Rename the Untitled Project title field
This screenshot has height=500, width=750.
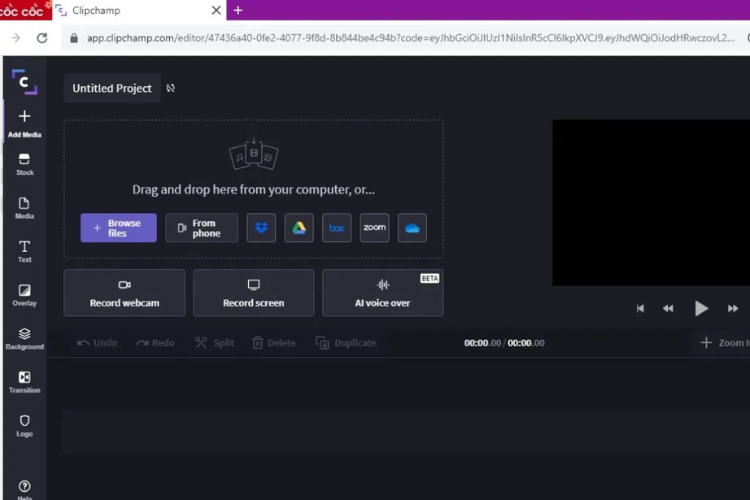point(112,88)
